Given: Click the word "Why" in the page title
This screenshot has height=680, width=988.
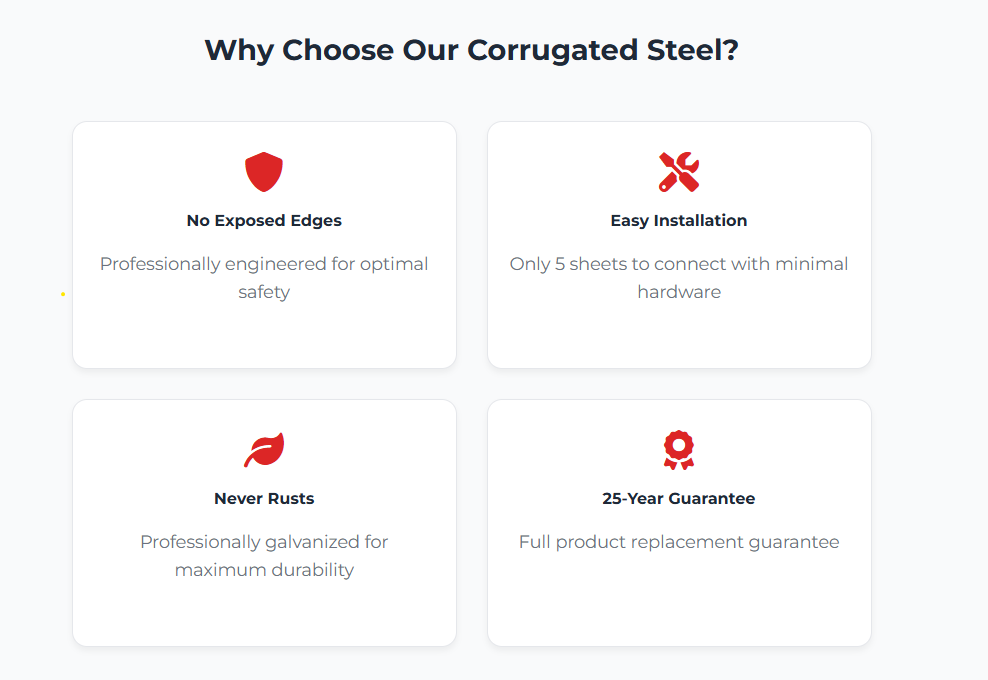Looking at the screenshot, I should pyautogui.click(x=239, y=50).
